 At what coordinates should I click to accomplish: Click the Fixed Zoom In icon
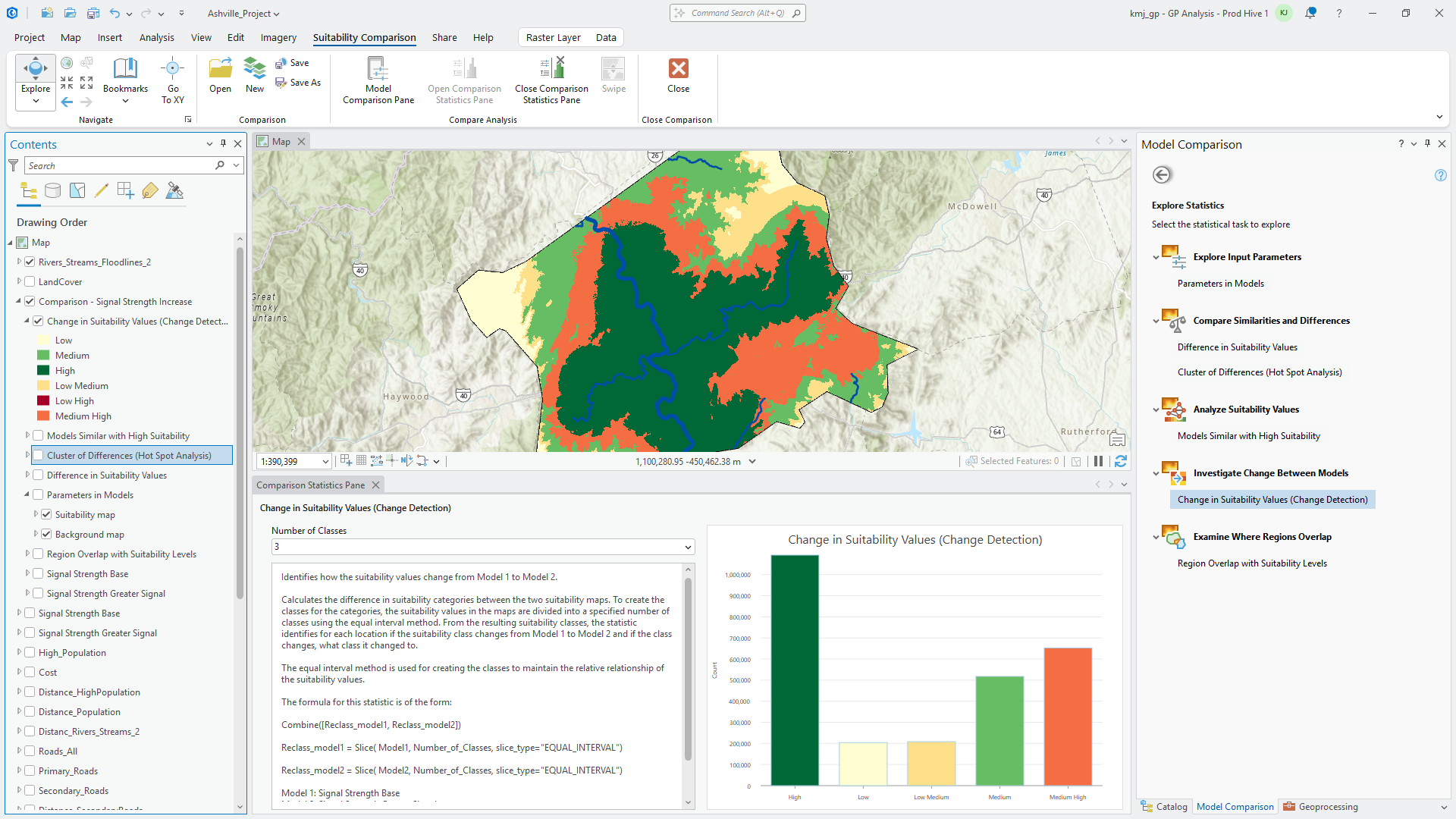point(67,83)
